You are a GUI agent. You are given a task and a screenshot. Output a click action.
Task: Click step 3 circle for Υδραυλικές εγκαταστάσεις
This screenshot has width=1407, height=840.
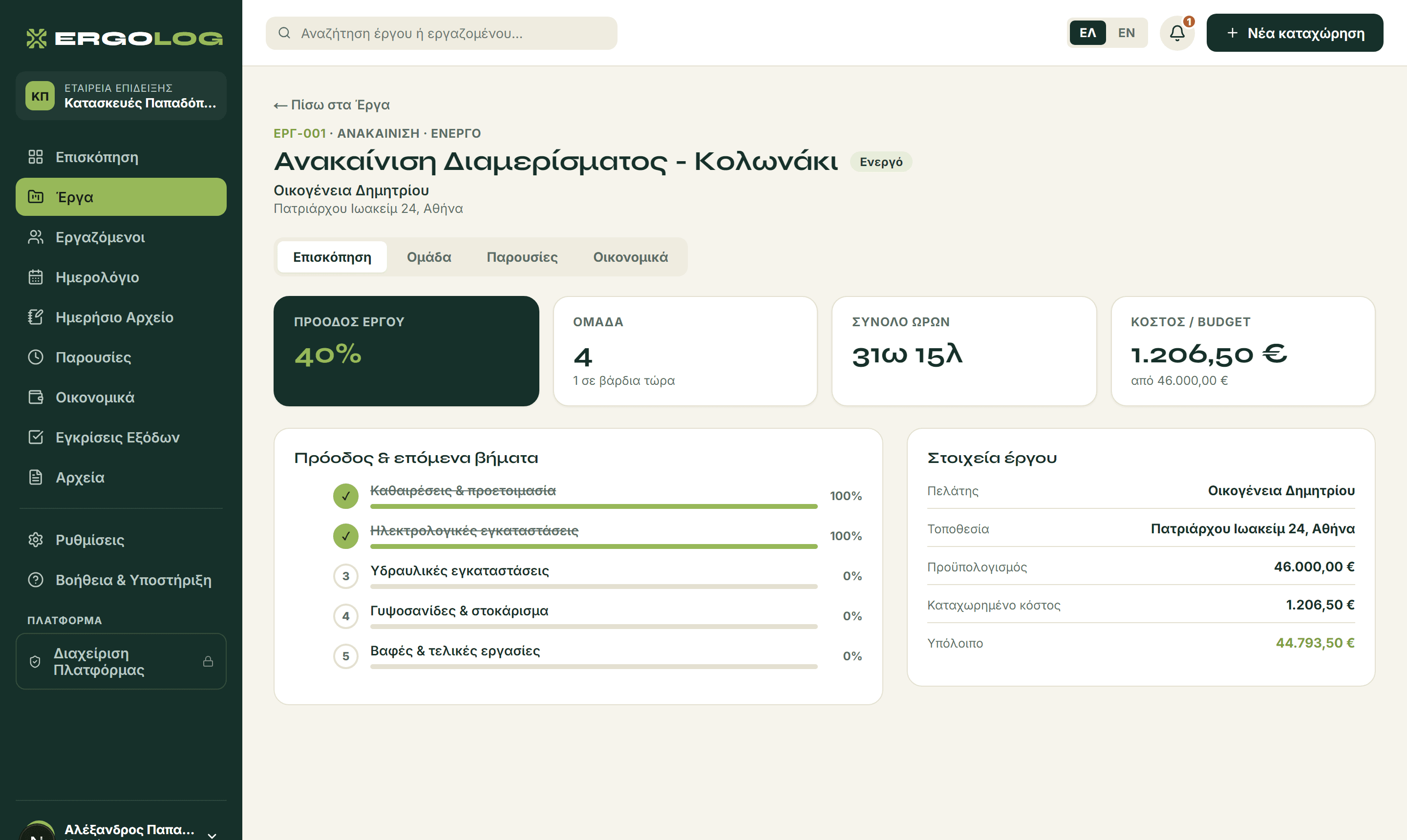click(x=345, y=576)
